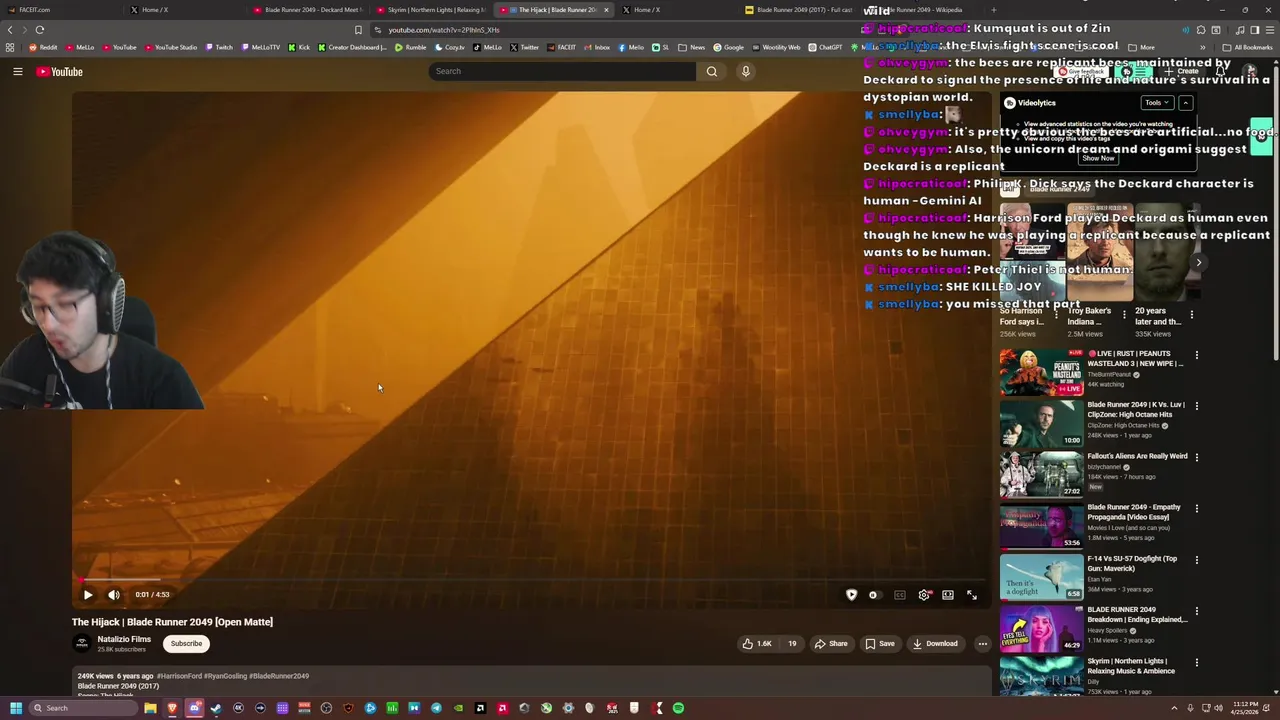1280x720 pixels.
Task: Focus the YouTube search box
Action: [x=562, y=71]
